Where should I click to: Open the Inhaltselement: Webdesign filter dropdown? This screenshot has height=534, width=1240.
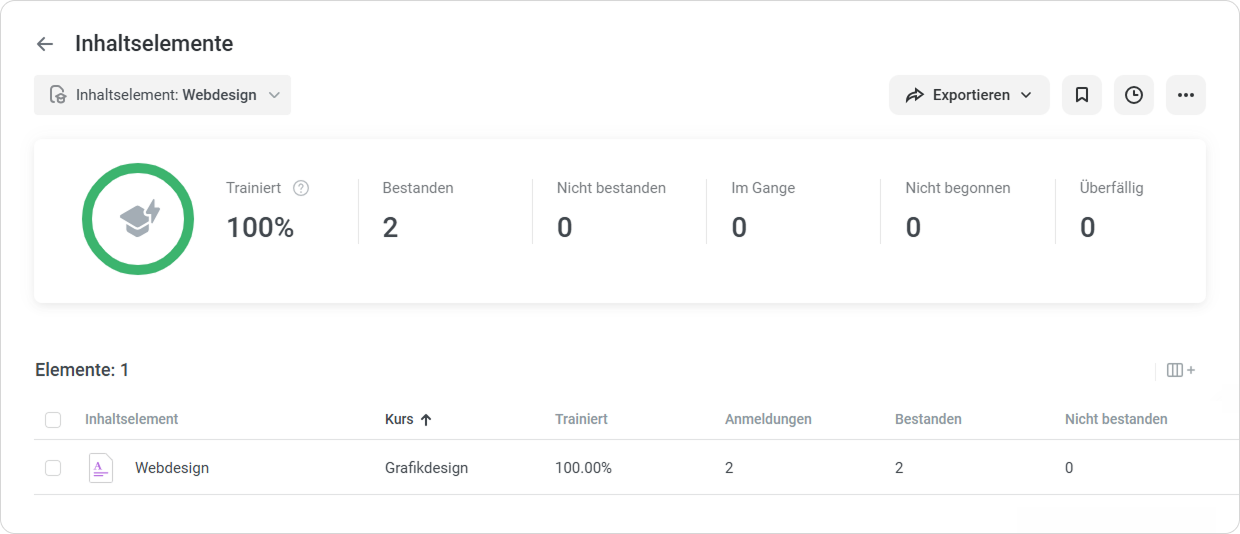(162, 95)
